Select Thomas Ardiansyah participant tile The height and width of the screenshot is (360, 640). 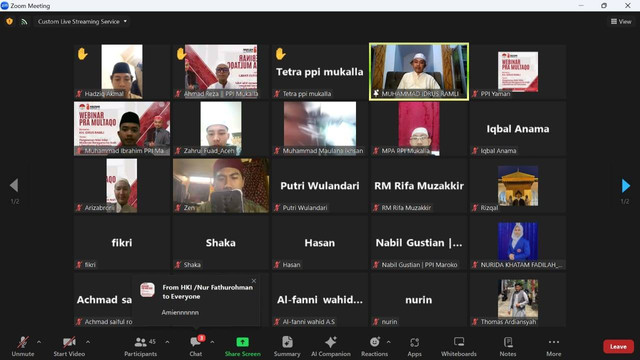pyautogui.click(x=518, y=300)
